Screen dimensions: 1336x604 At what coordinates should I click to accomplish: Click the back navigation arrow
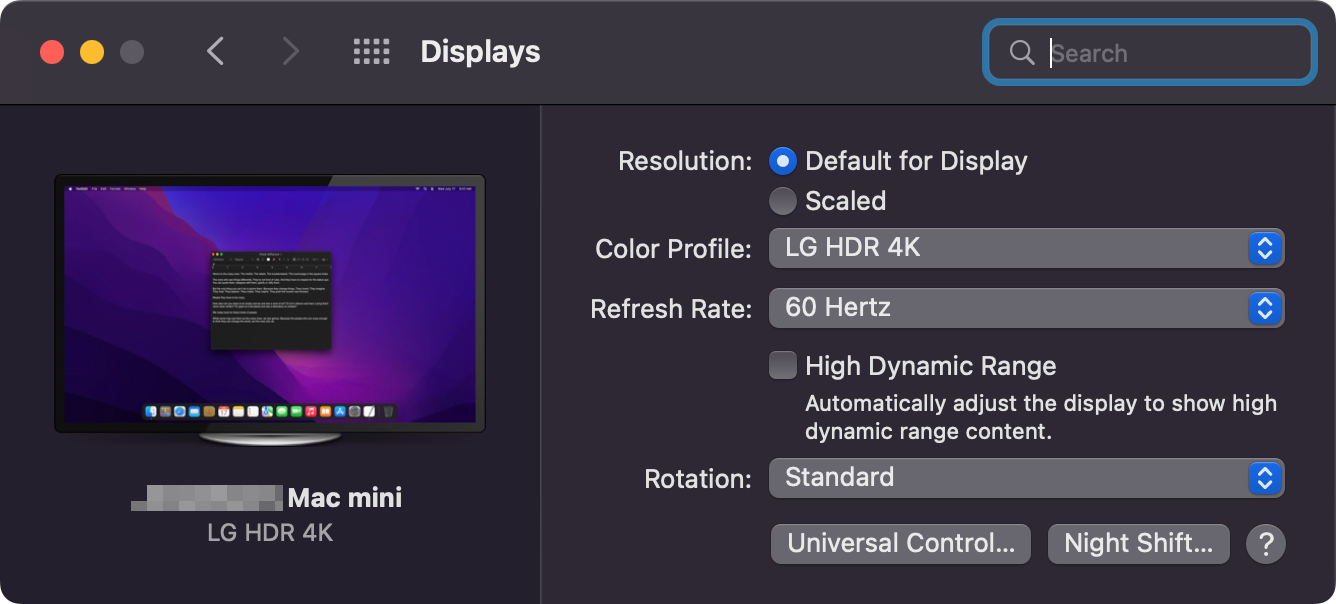click(x=215, y=52)
